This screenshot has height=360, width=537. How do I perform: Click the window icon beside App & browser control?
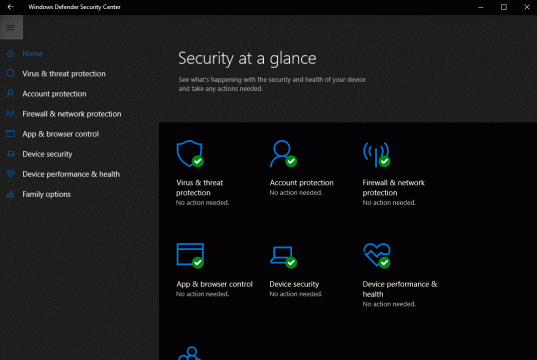11,134
